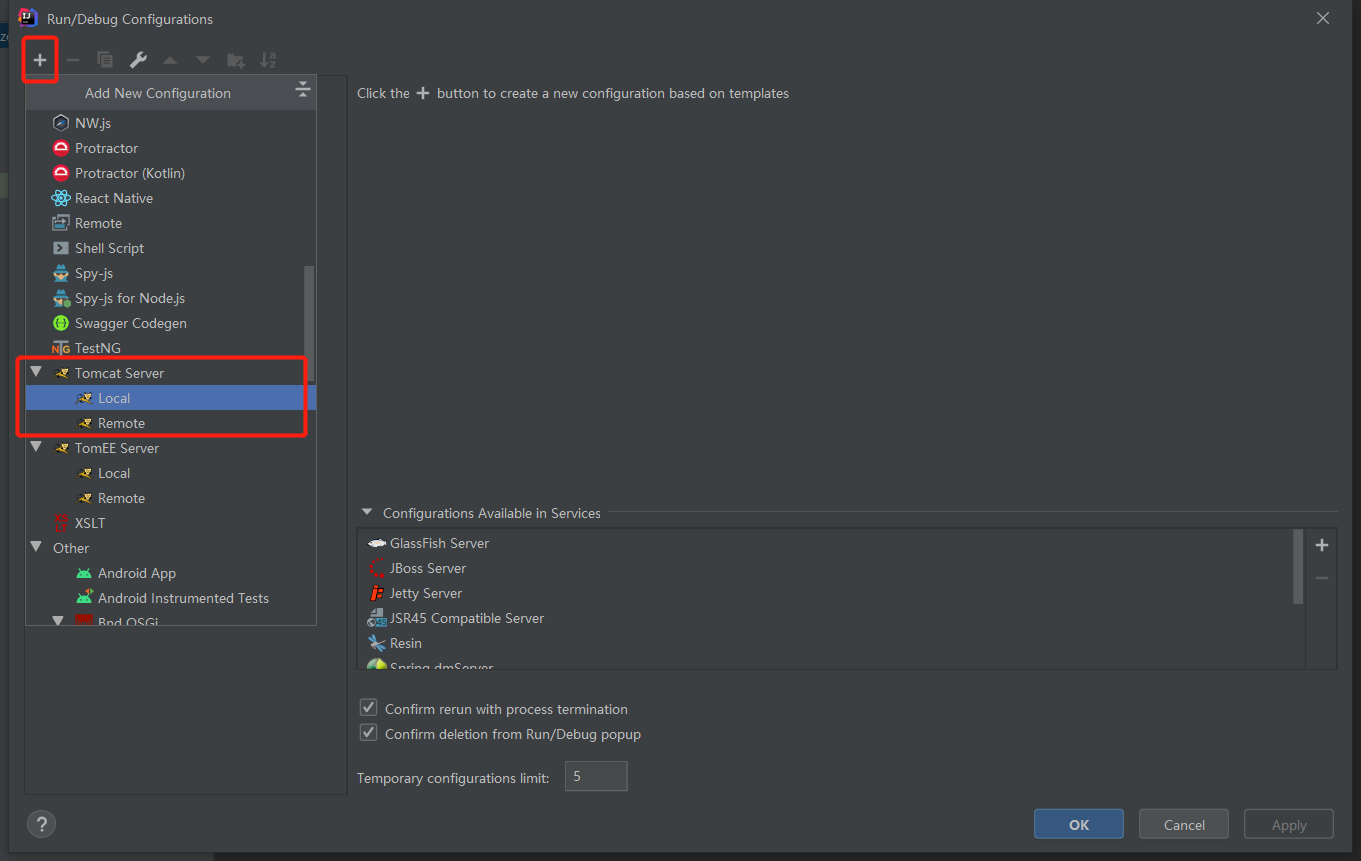Image resolution: width=1361 pixels, height=861 pixels.
Task: Click the Add New Configuration plus button
Action: pos(40,60)
